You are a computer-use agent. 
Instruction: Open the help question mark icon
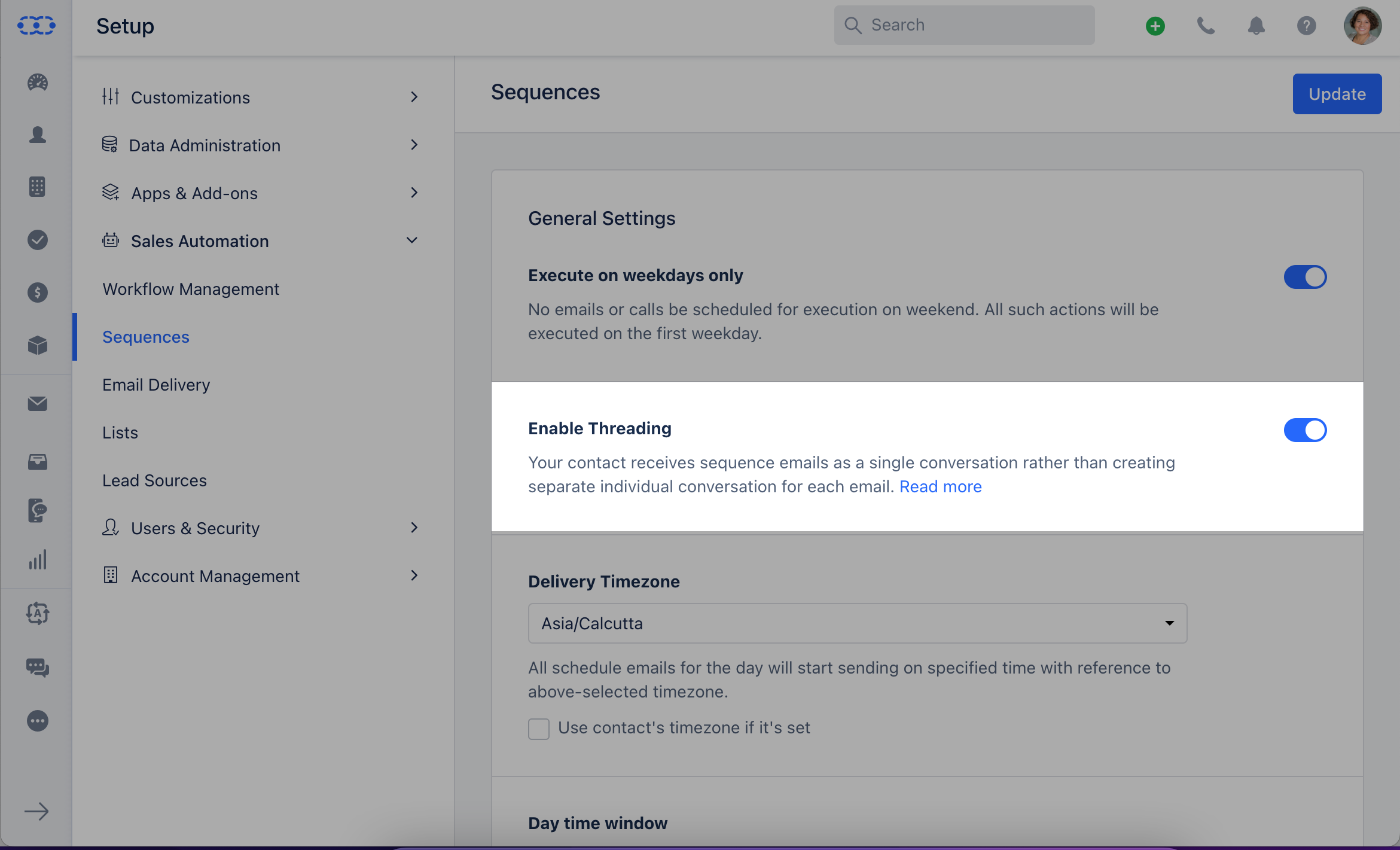(1306, 26)
